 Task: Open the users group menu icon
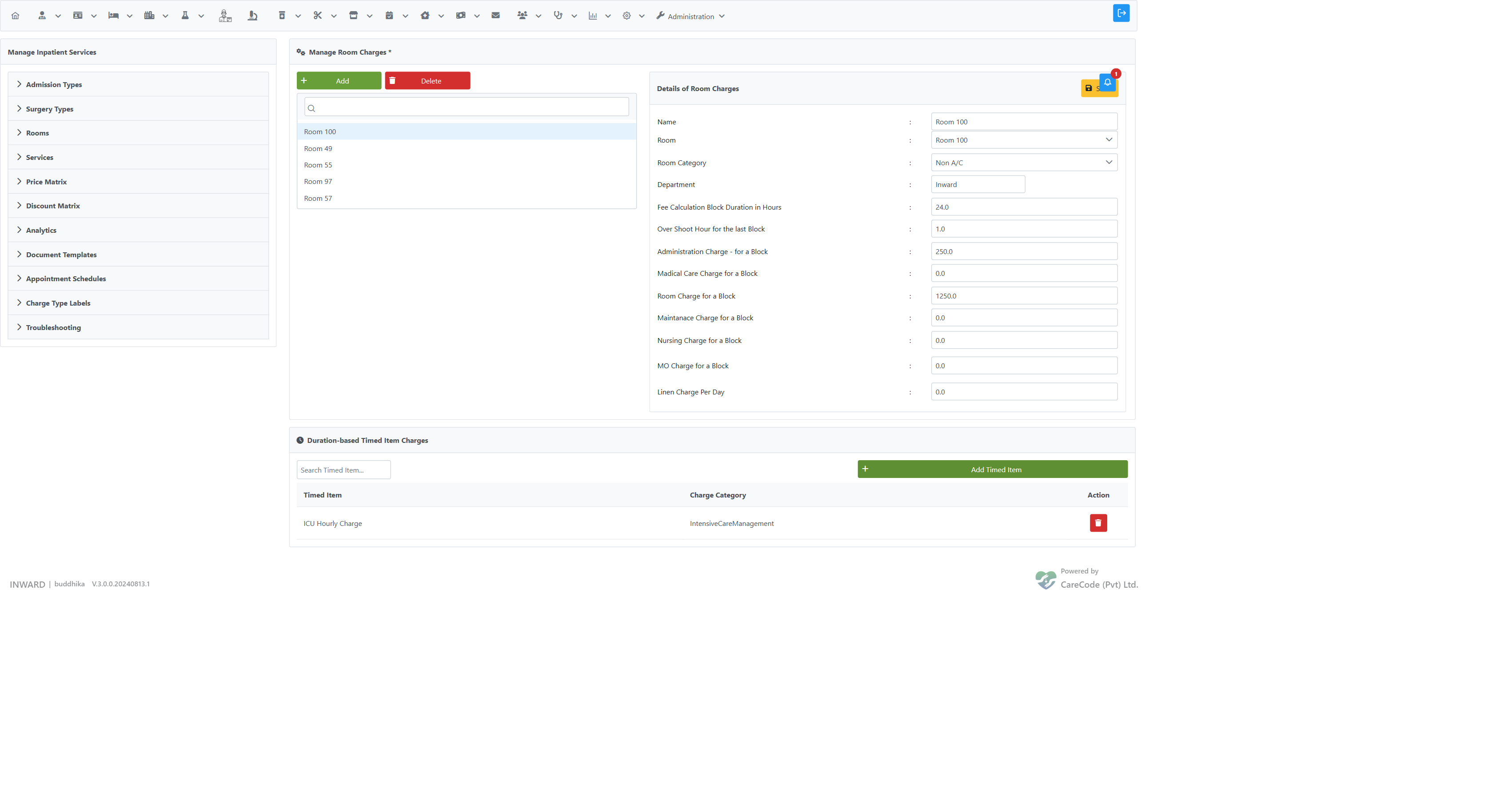[x=523, y=16]
